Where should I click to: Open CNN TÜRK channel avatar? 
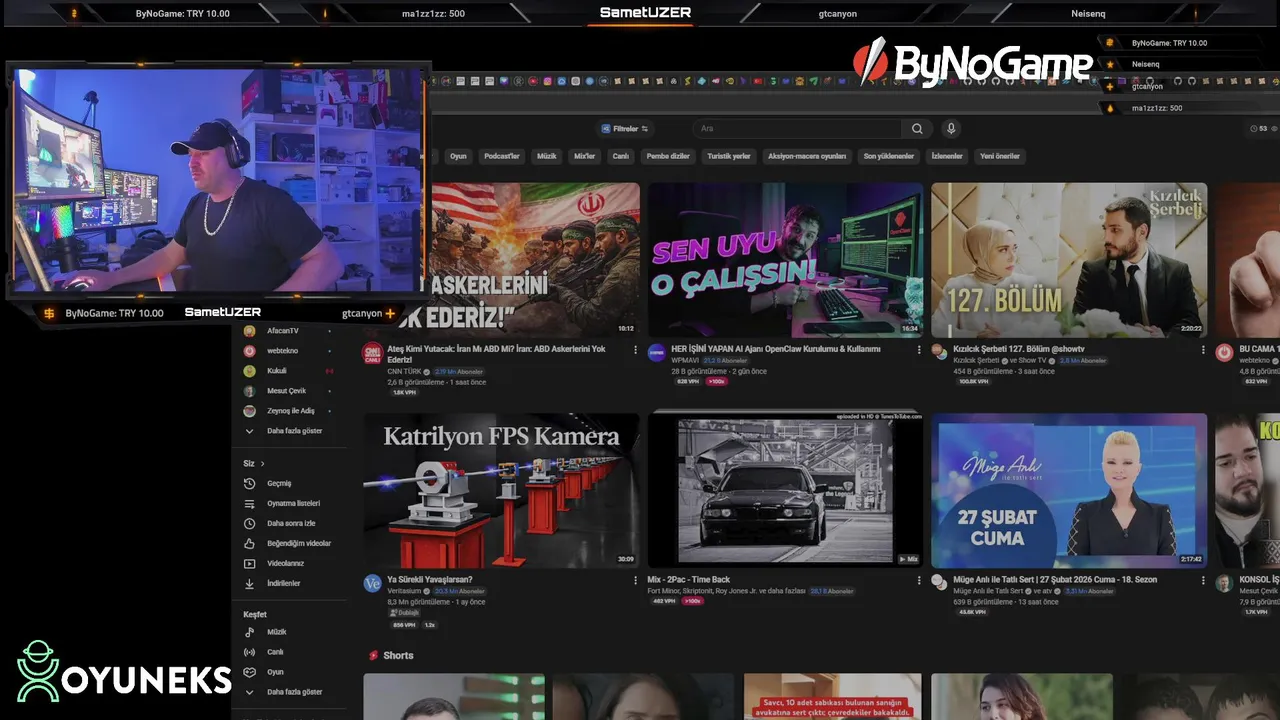372,352
